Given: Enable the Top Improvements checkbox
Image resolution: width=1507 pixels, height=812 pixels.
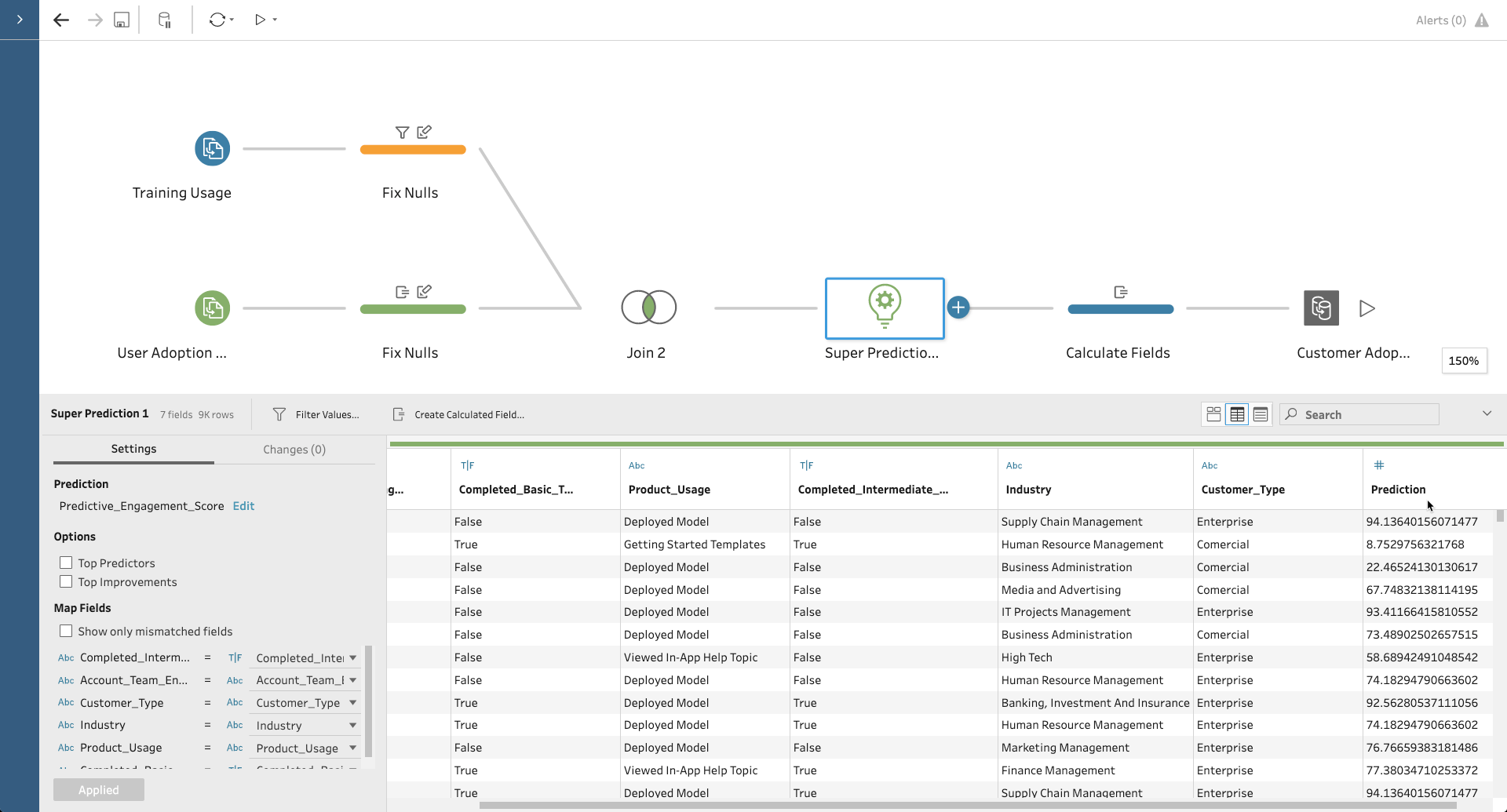Looking at the screenshot, I should (x=66, y=581).
